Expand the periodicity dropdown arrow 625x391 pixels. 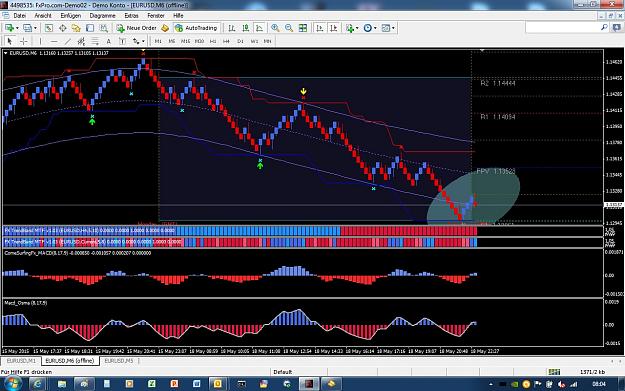(x=375, y=28)
